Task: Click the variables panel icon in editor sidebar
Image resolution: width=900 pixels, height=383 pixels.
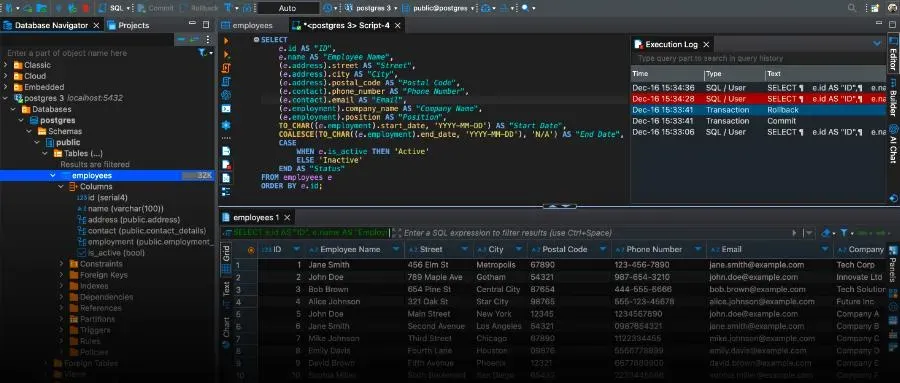Action: coord(226,177)
